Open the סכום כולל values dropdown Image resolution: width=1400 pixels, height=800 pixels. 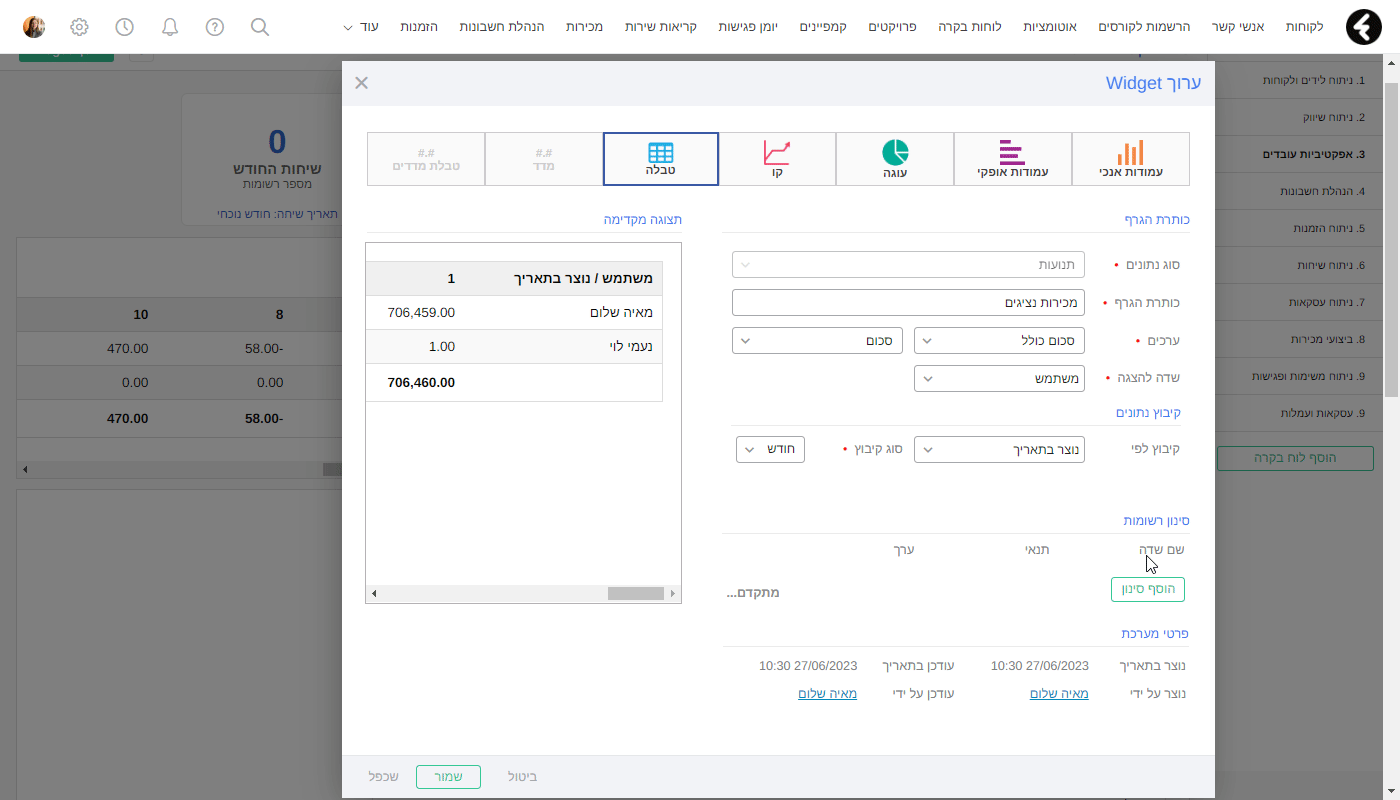click(999, 341)
